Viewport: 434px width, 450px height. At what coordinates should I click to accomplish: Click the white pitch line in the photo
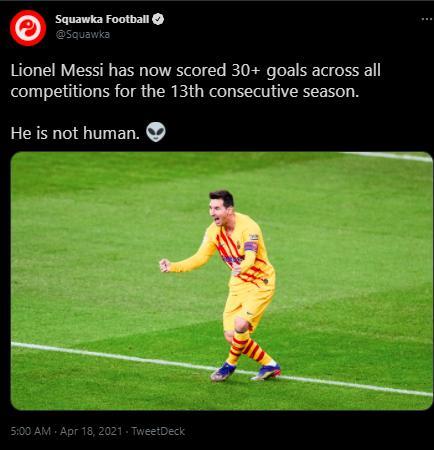pyautogui.click(x=222, y=368)
